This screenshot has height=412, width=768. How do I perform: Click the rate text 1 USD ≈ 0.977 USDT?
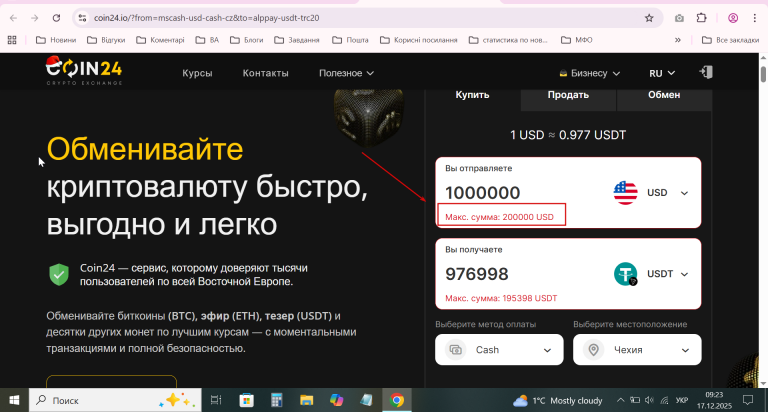(568, 135)
